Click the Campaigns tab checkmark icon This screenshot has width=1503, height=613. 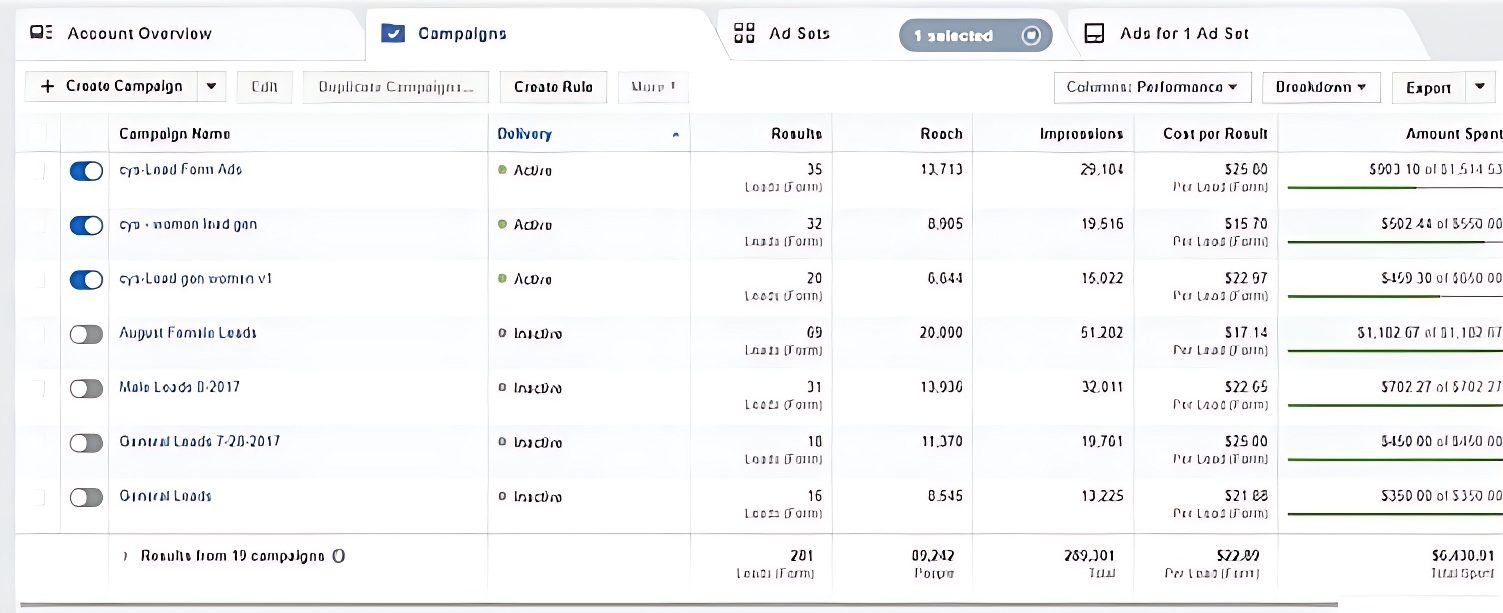pos(394,33)
